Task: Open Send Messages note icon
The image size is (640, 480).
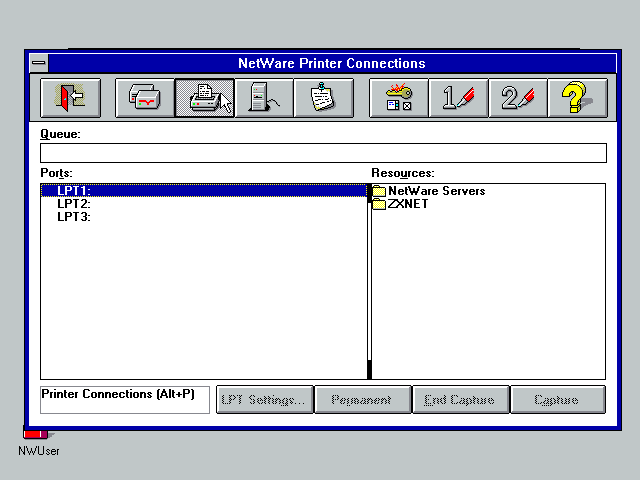Action: (x=323, y=98)
